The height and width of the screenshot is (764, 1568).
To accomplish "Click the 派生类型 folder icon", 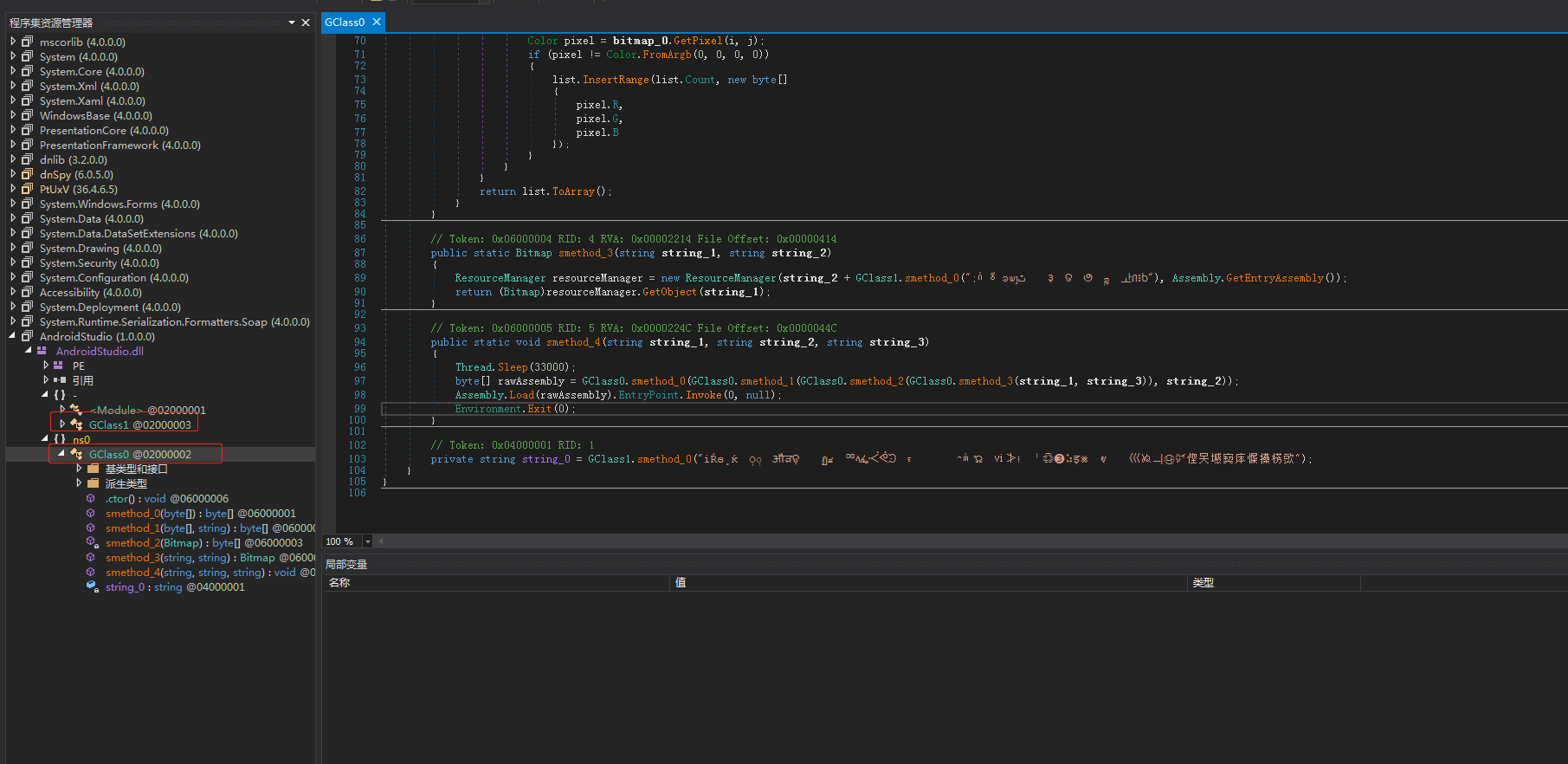I will click(94, 483).
